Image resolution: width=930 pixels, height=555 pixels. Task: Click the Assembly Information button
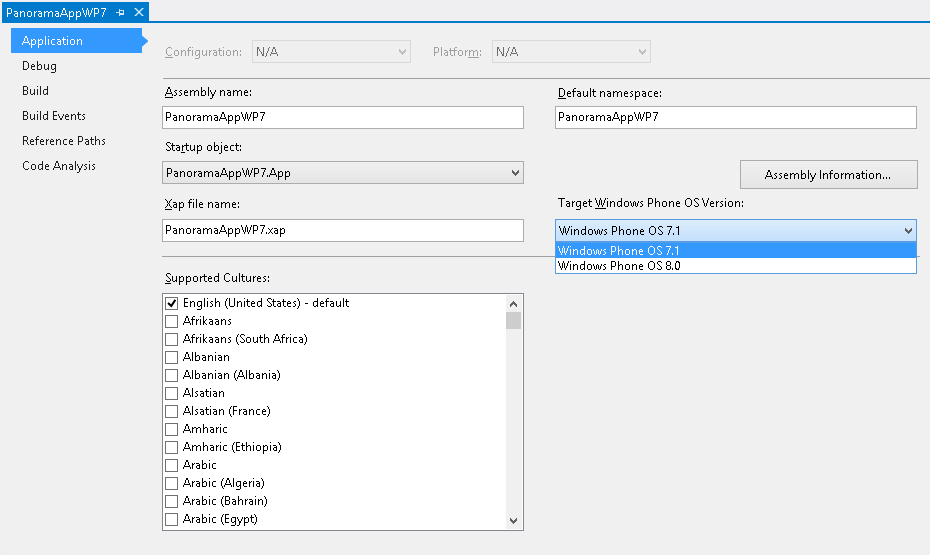pyautogui.click(x=828, y=175)
